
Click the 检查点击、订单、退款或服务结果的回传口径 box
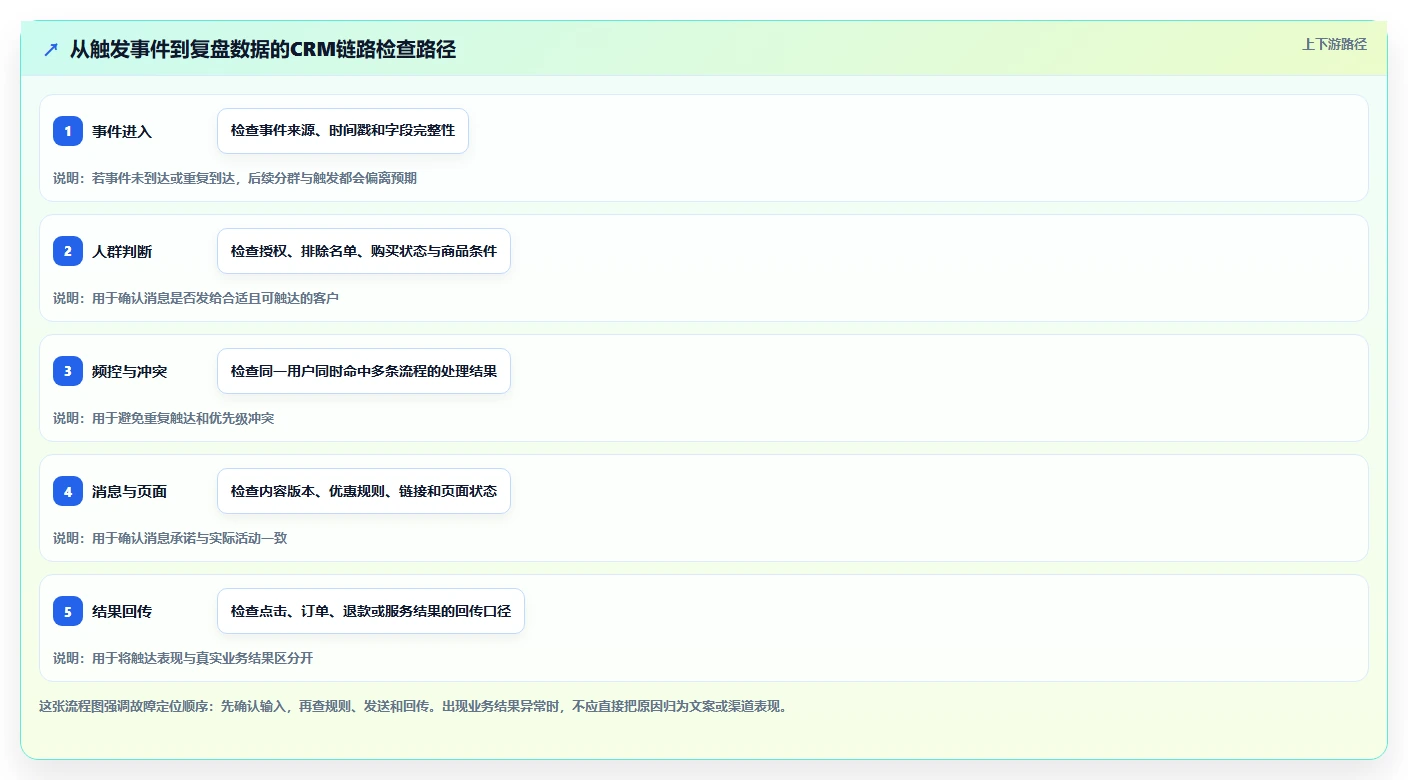point(371,611)
